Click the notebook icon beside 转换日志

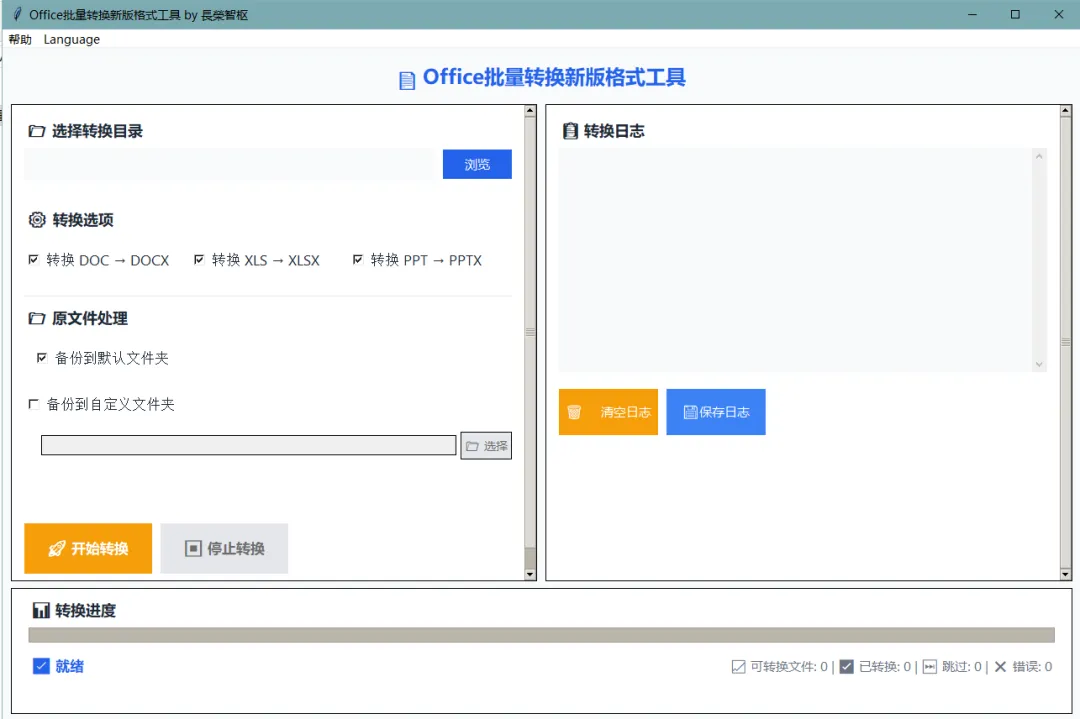pos(570,131)
